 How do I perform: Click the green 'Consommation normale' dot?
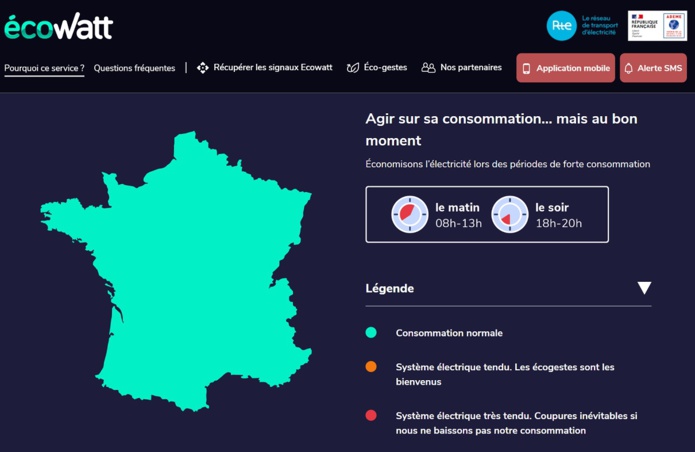pyautogui.click(x=371, y=332)
